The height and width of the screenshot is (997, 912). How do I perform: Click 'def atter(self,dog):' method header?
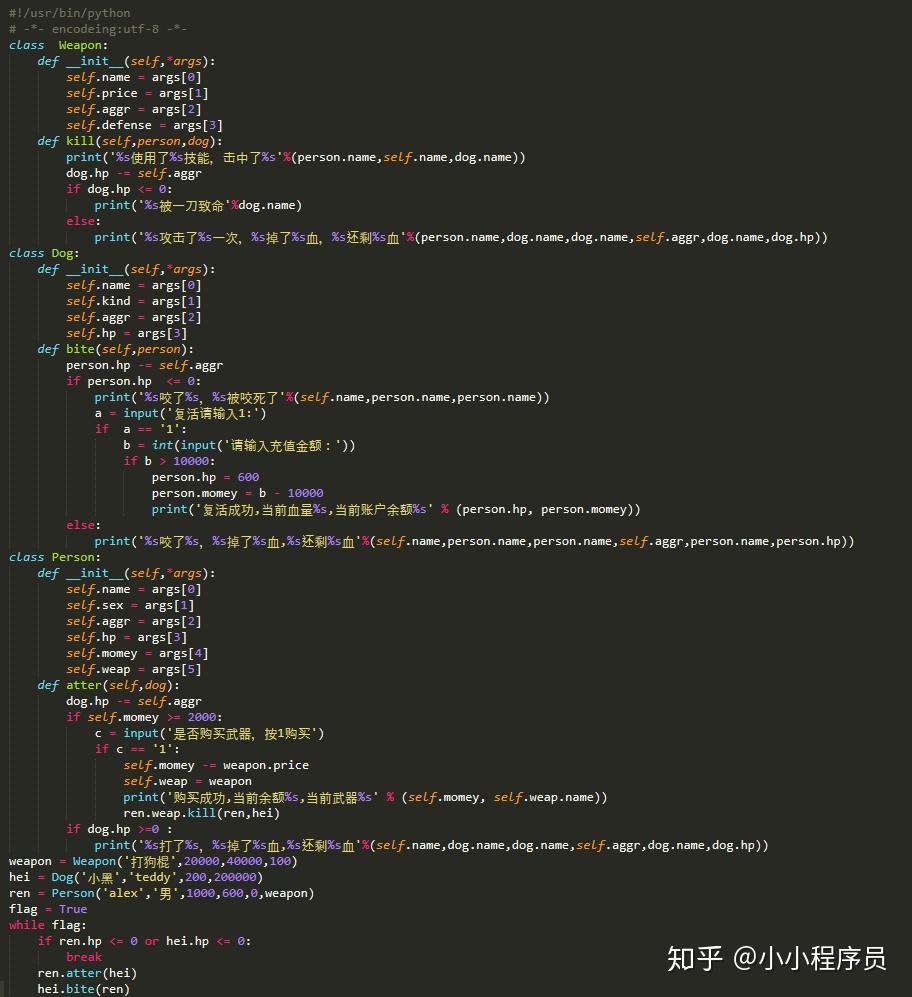(x=108, y=685)
